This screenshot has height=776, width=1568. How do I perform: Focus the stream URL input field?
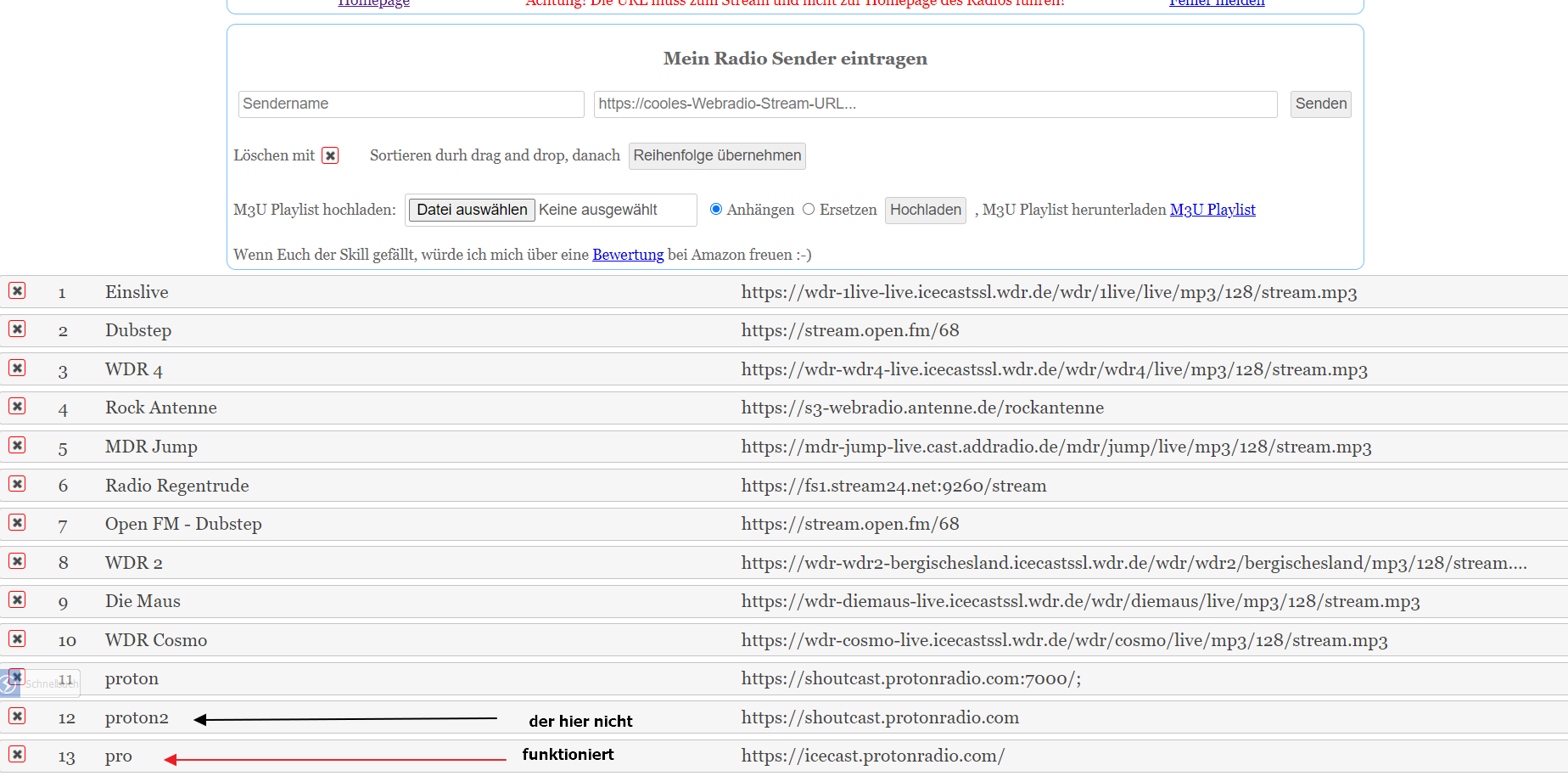pos(936,104)
